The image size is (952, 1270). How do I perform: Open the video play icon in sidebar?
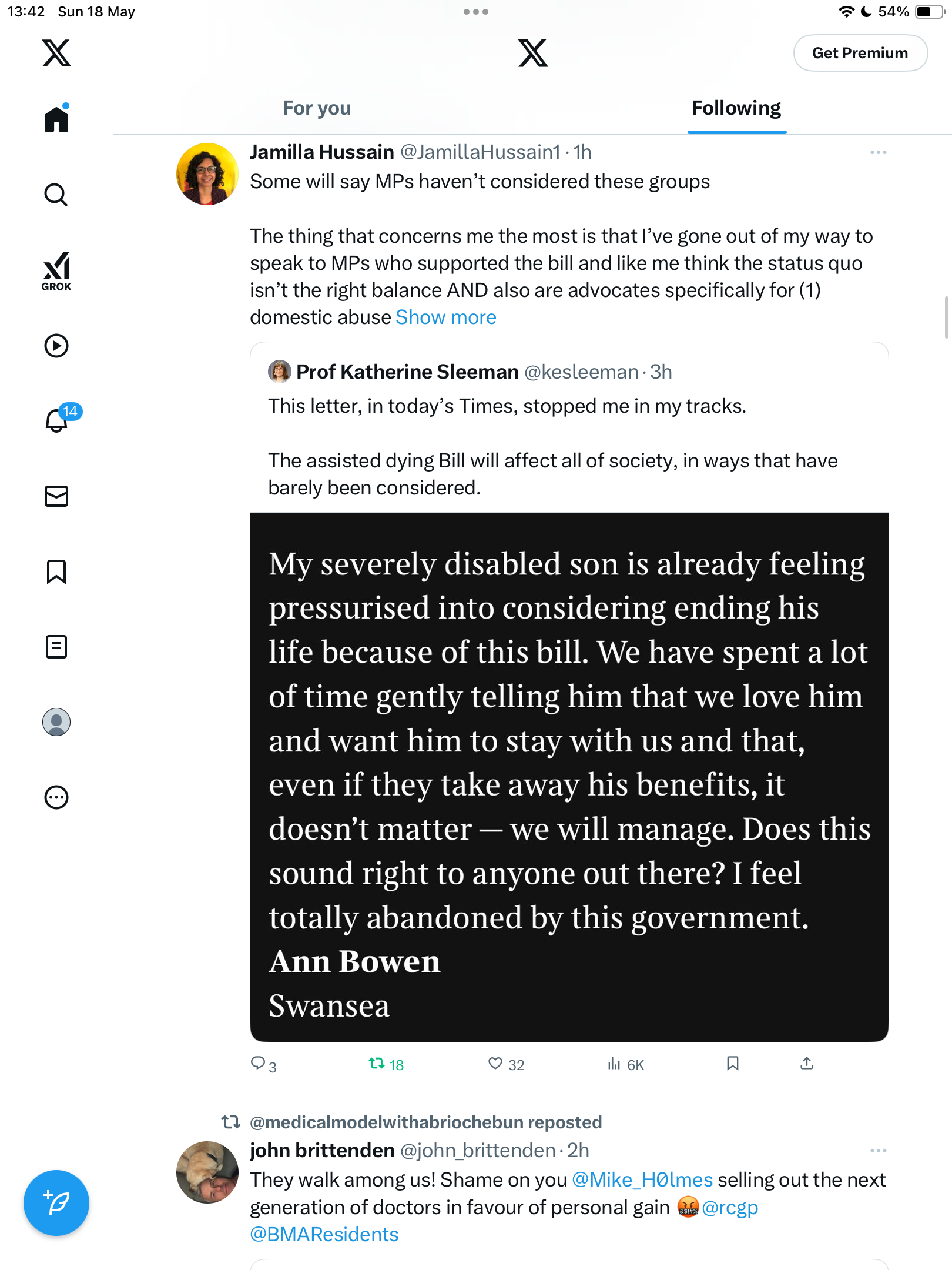point(56,346)
